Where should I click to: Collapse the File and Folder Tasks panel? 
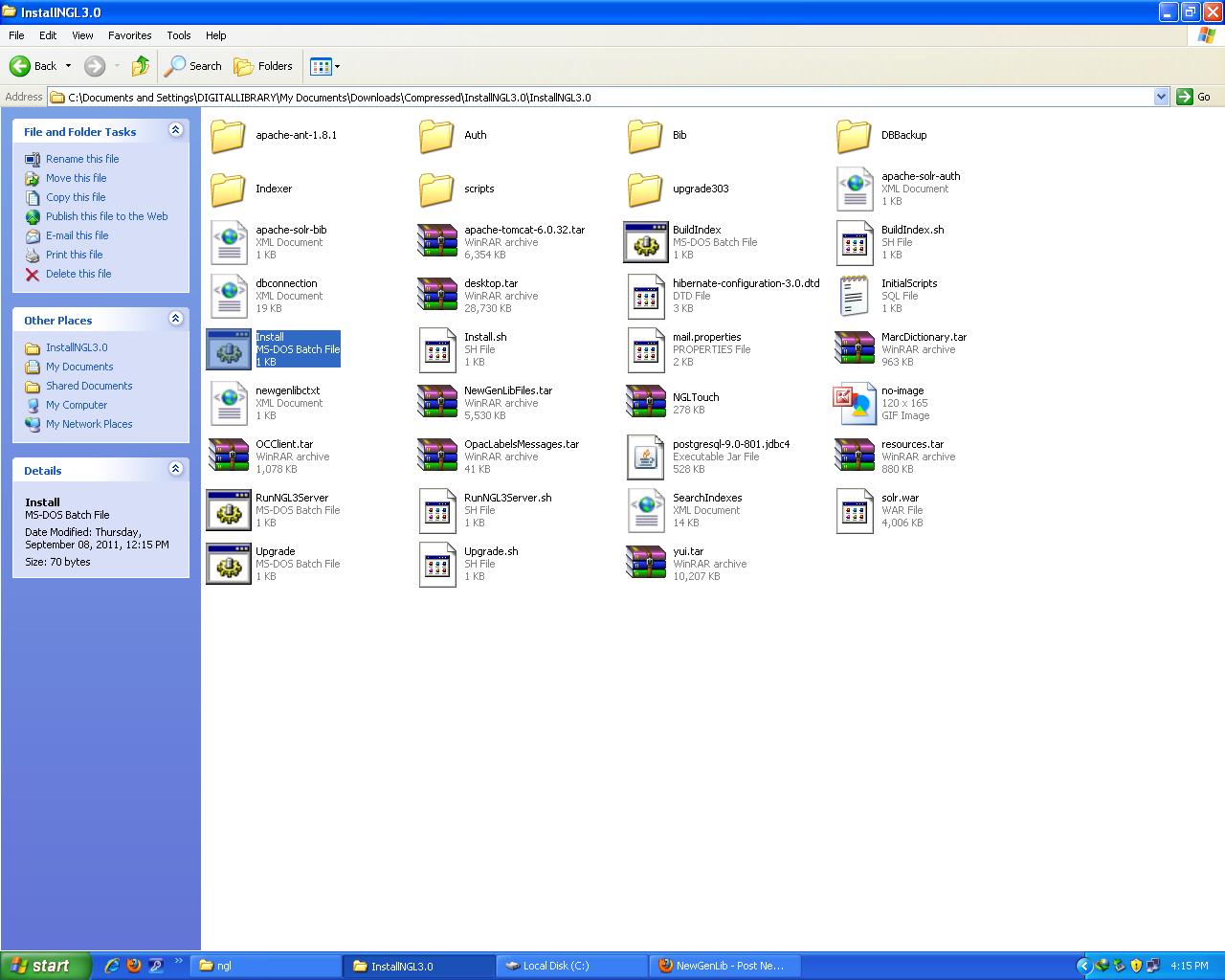175,130
